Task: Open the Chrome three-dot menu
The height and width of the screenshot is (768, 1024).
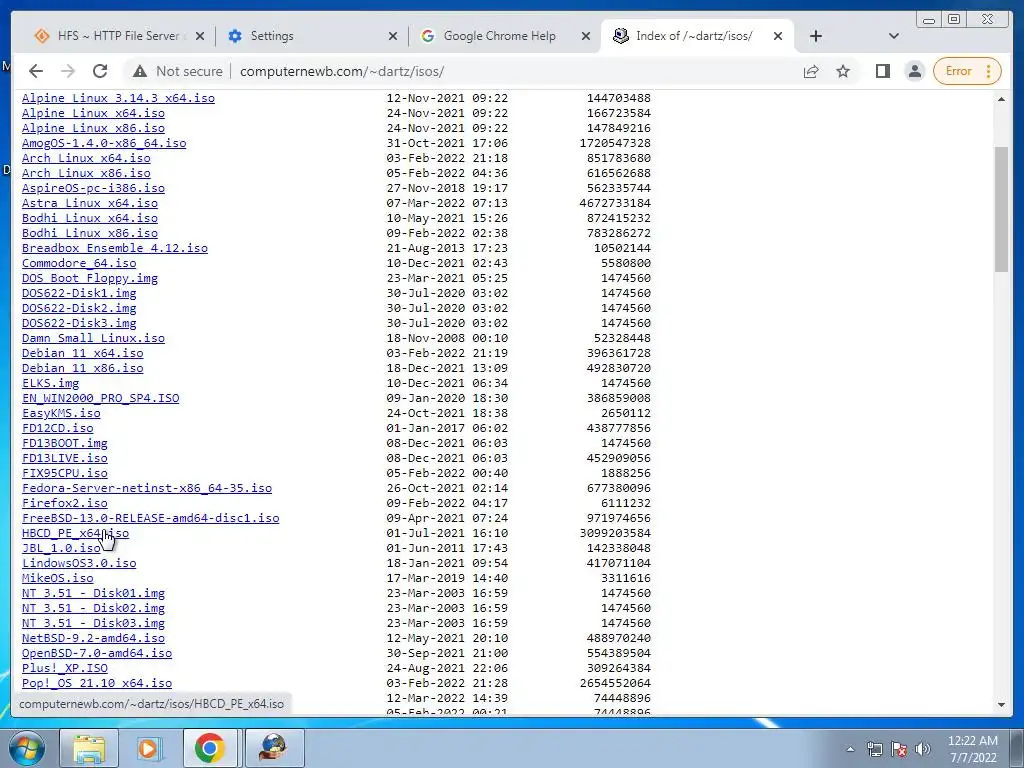Action: pos(989,71)
